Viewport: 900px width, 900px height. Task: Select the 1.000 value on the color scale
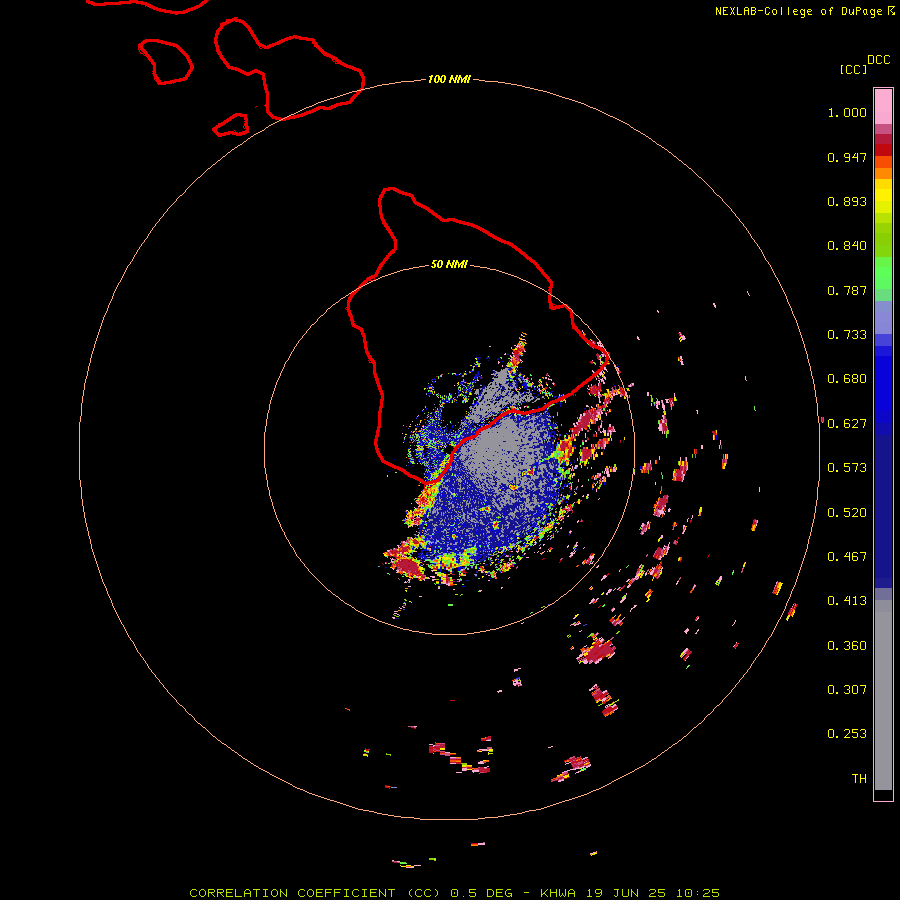point(847,112)
